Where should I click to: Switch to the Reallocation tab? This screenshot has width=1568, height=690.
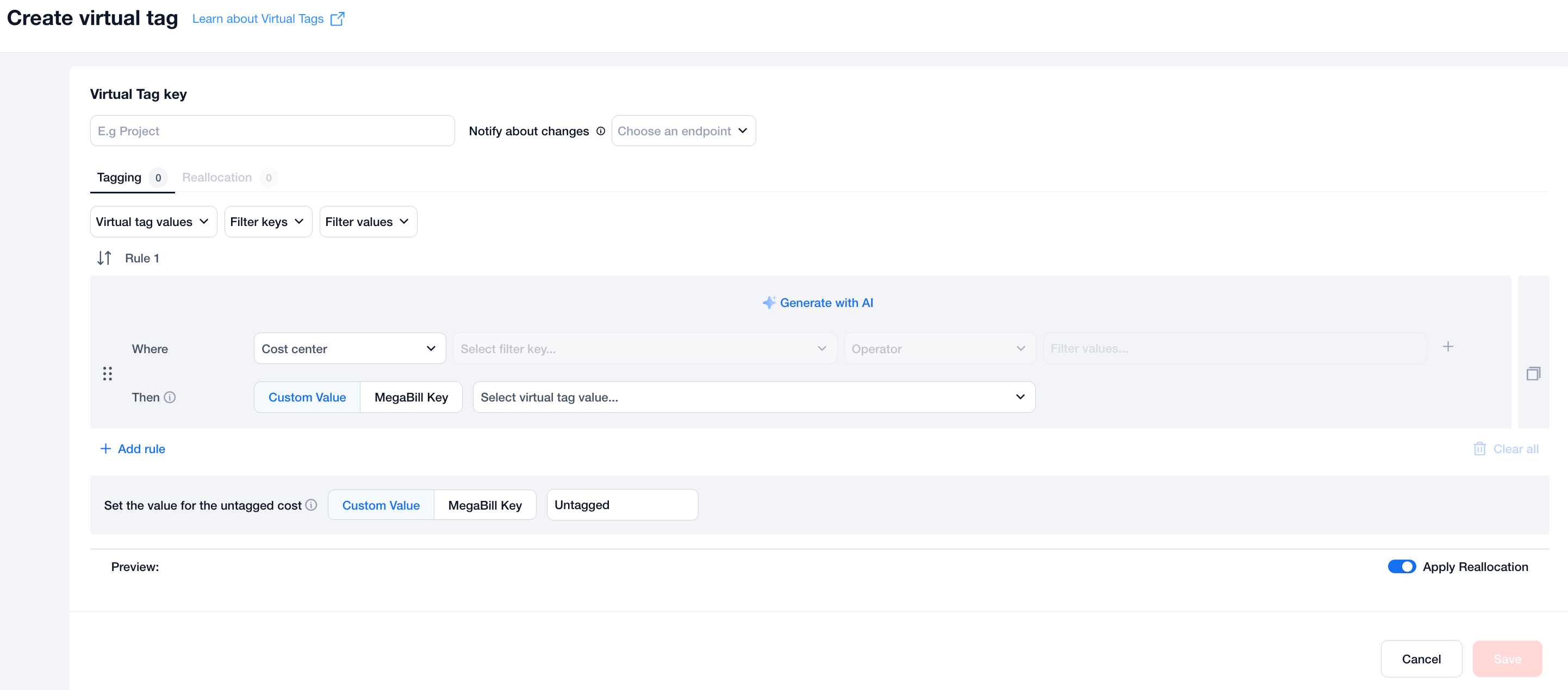coord(217,178)
